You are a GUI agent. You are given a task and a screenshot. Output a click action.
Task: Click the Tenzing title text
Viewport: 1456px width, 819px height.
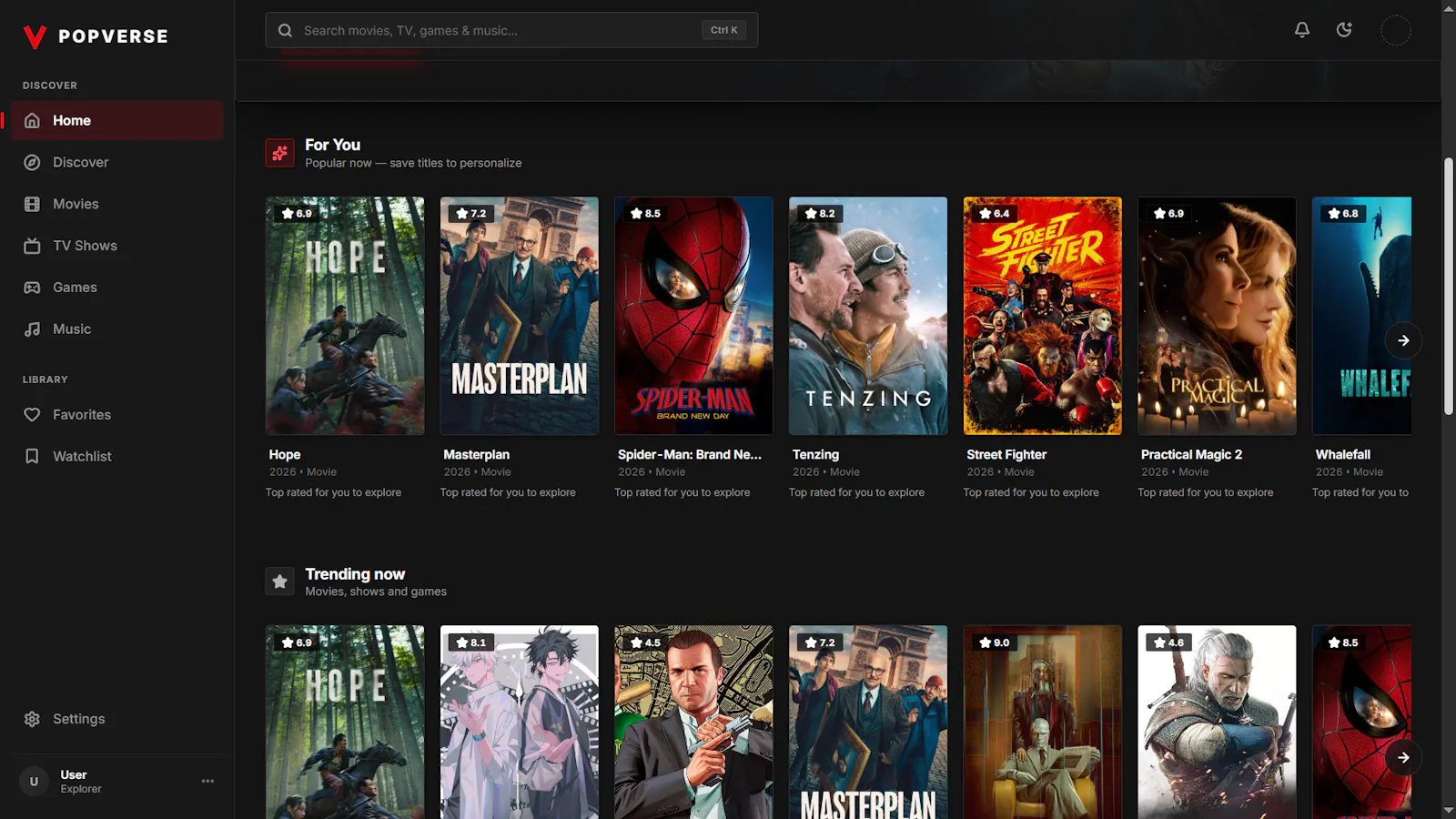tap(815, 454)
